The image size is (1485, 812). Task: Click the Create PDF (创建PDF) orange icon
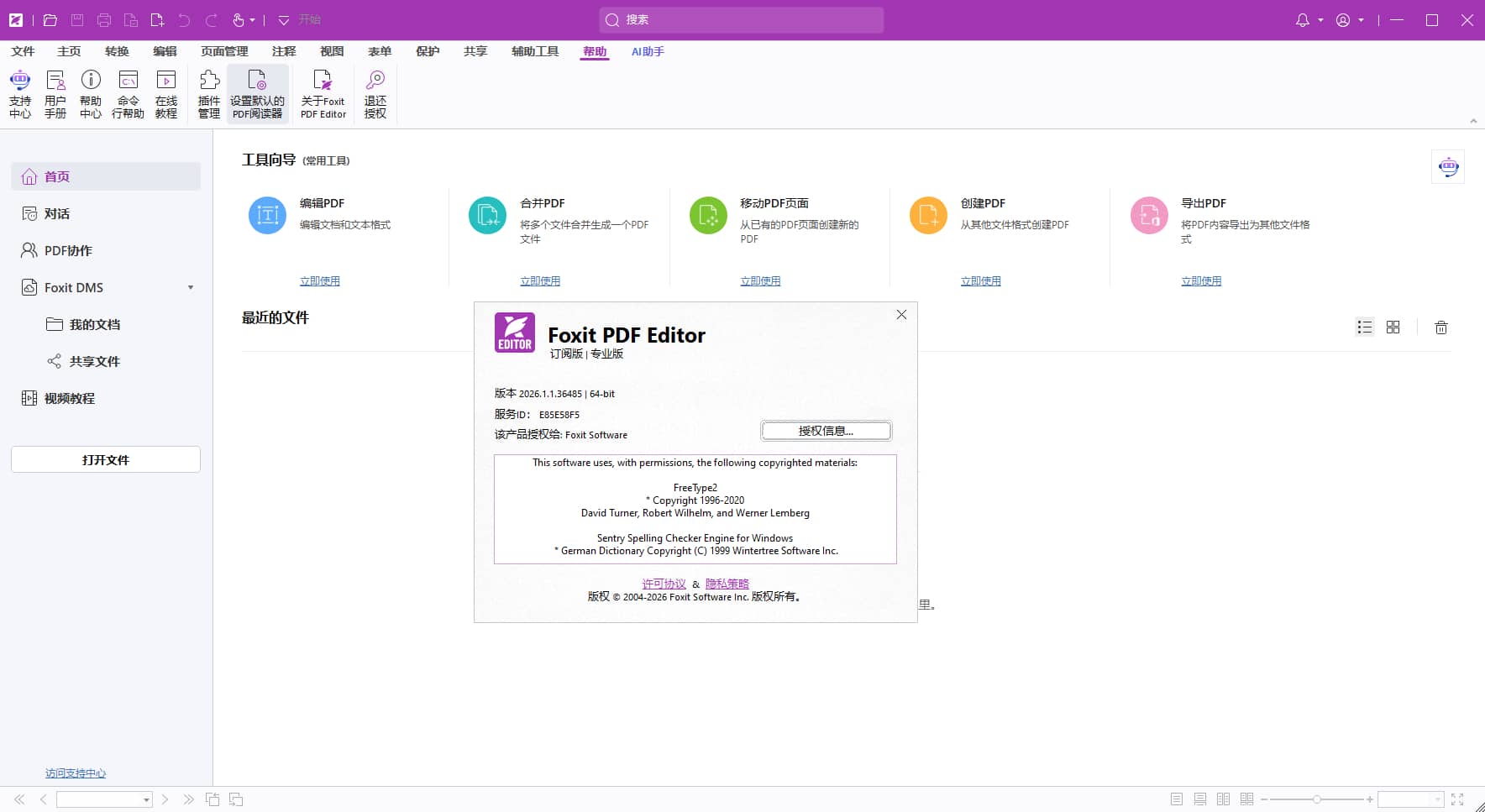(x=928, y=215)
